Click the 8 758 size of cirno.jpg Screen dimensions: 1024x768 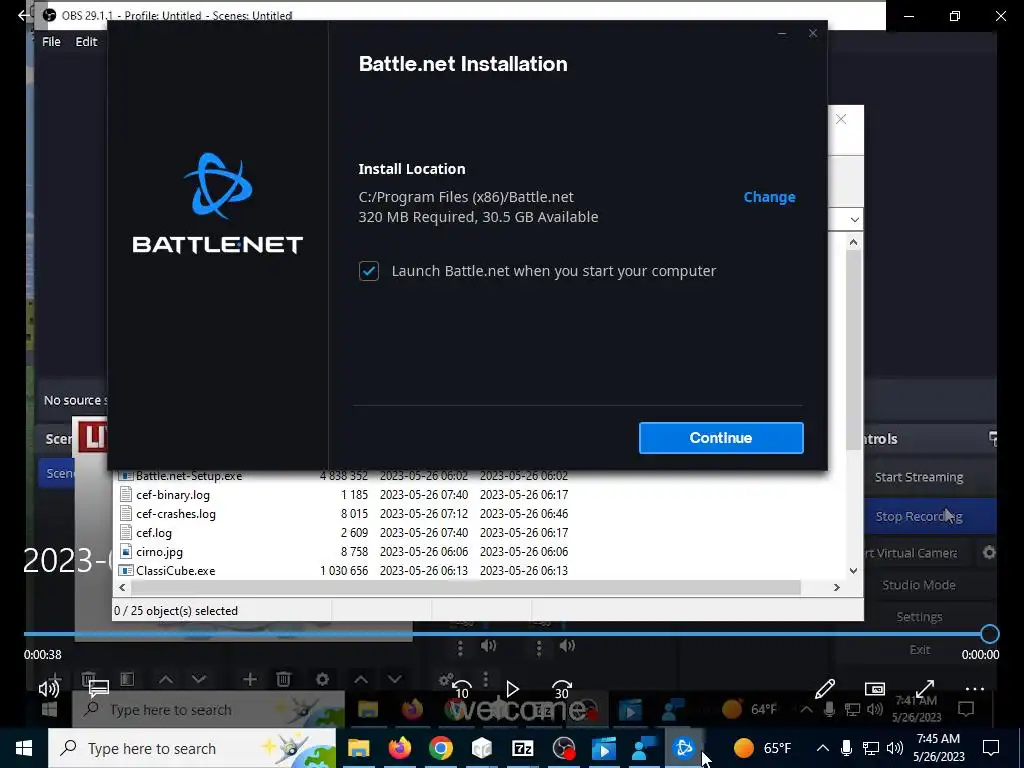tap(355, 552)
